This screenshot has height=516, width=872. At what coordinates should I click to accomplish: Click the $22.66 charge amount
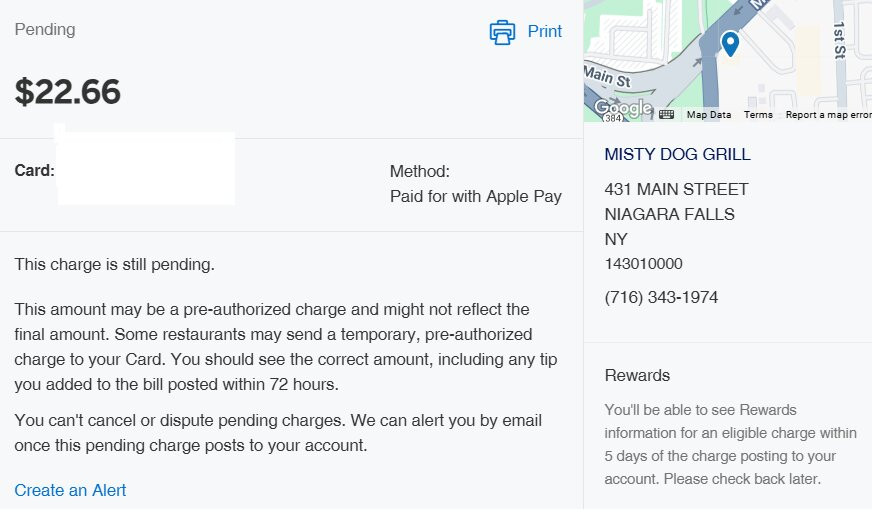point(68,92)
